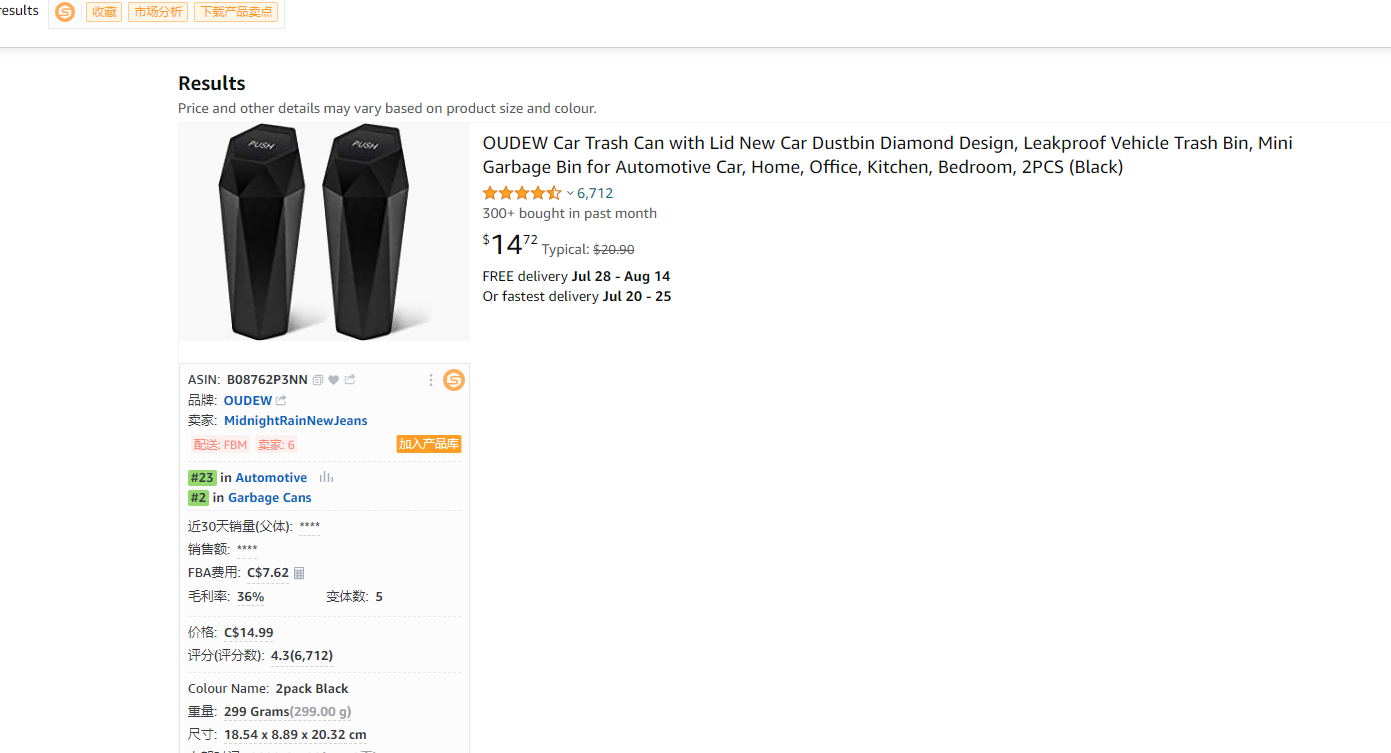Click 下载产品卖点 in the toolbar
This screenshot has width=1391, height=753.
tap(236, 12)
